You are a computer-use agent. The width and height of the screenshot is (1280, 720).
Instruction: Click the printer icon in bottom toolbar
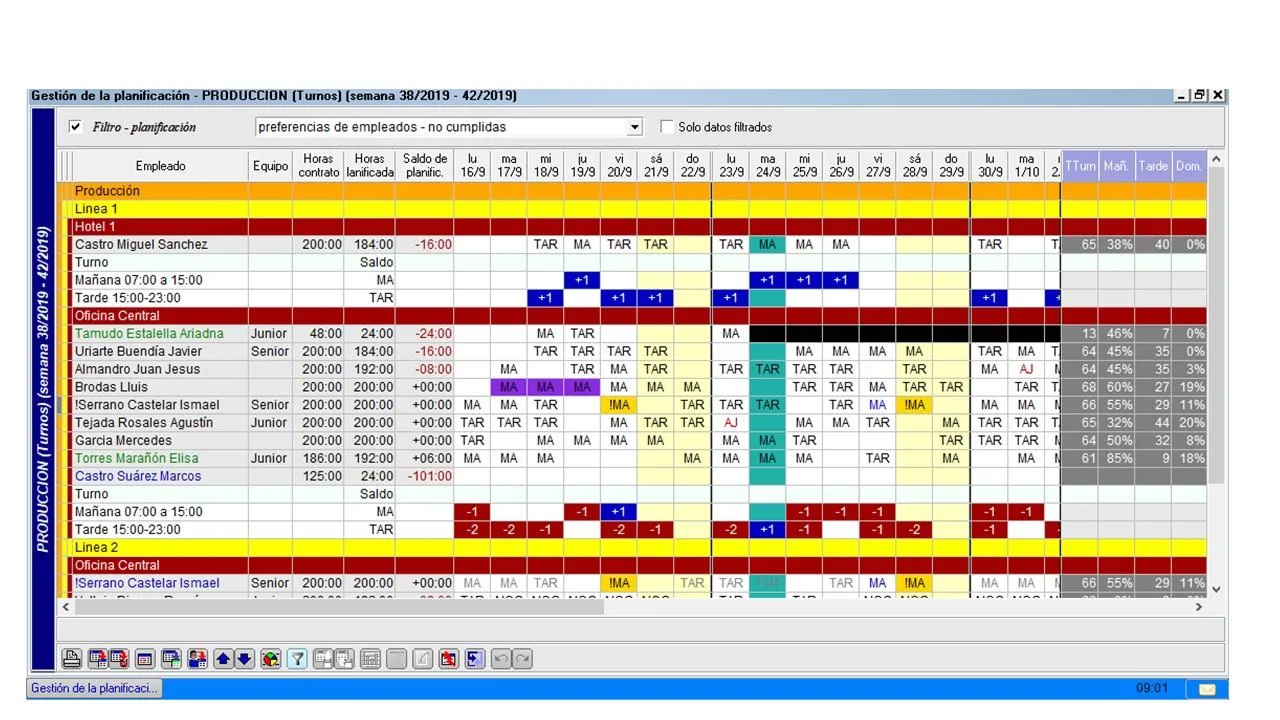click(x=71, y=659)
